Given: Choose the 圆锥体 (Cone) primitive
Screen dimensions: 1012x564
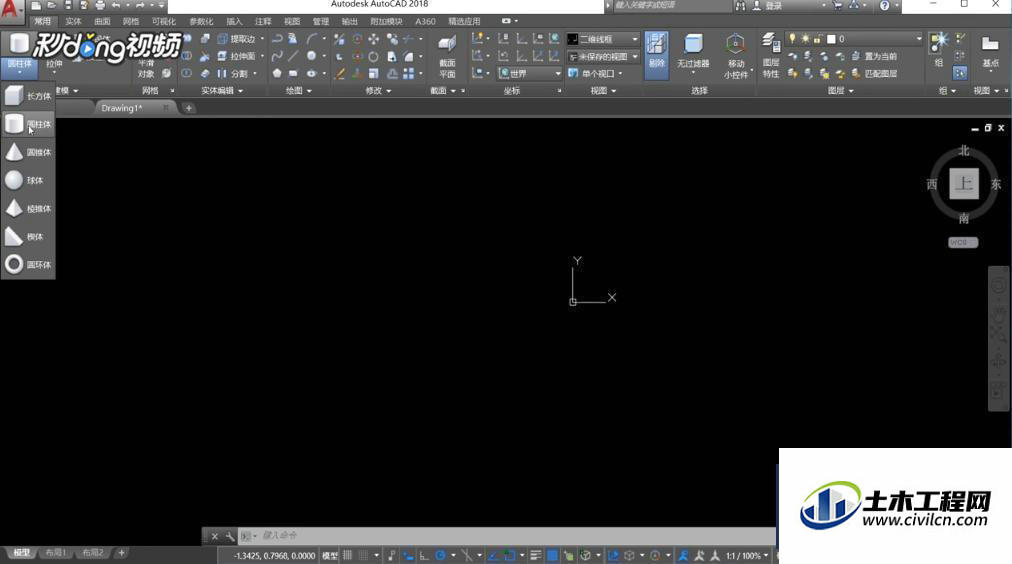Looking at the screenshot, I should click(x=28, y=152).
